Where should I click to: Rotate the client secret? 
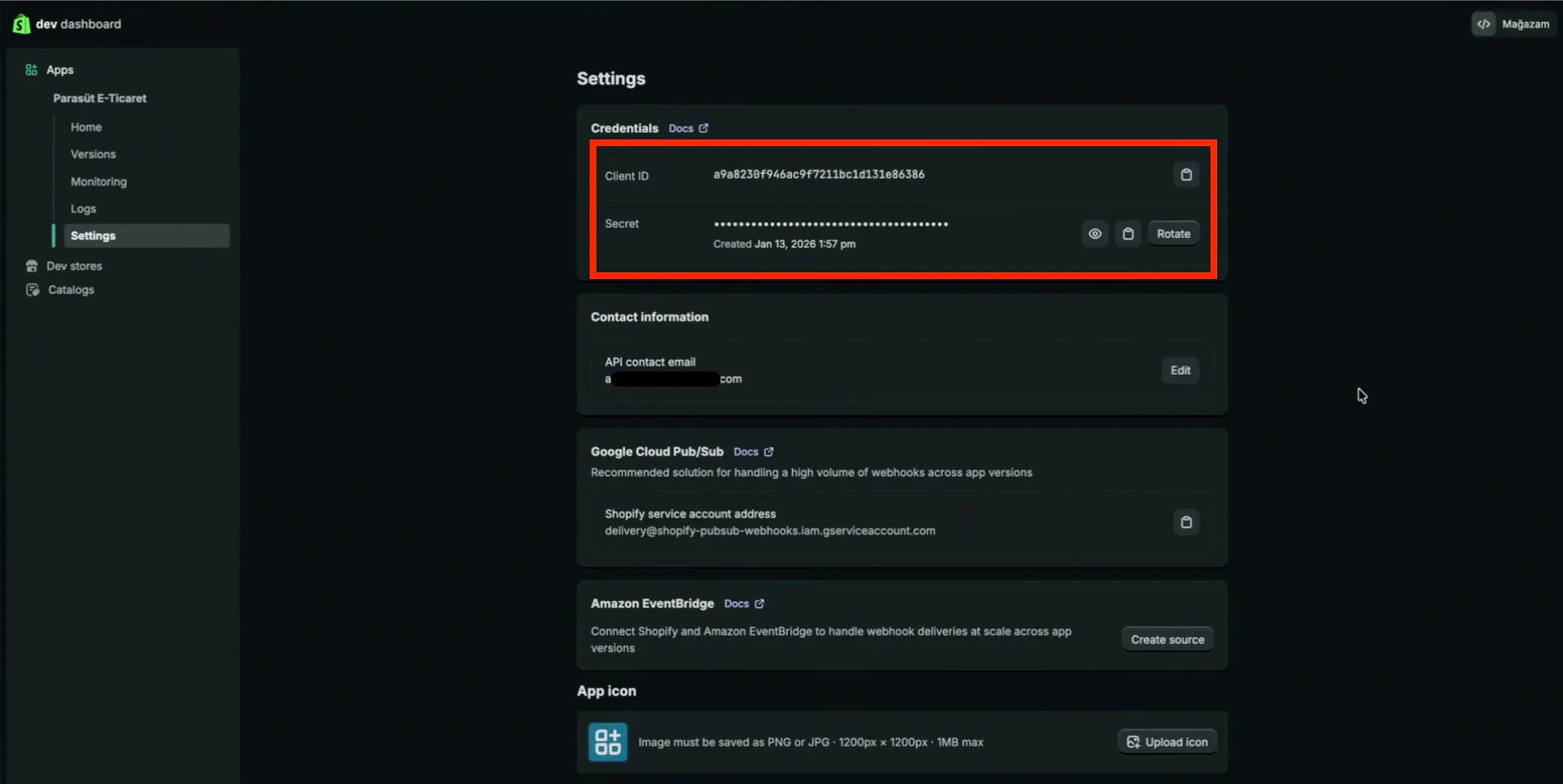pos(1173,233)
